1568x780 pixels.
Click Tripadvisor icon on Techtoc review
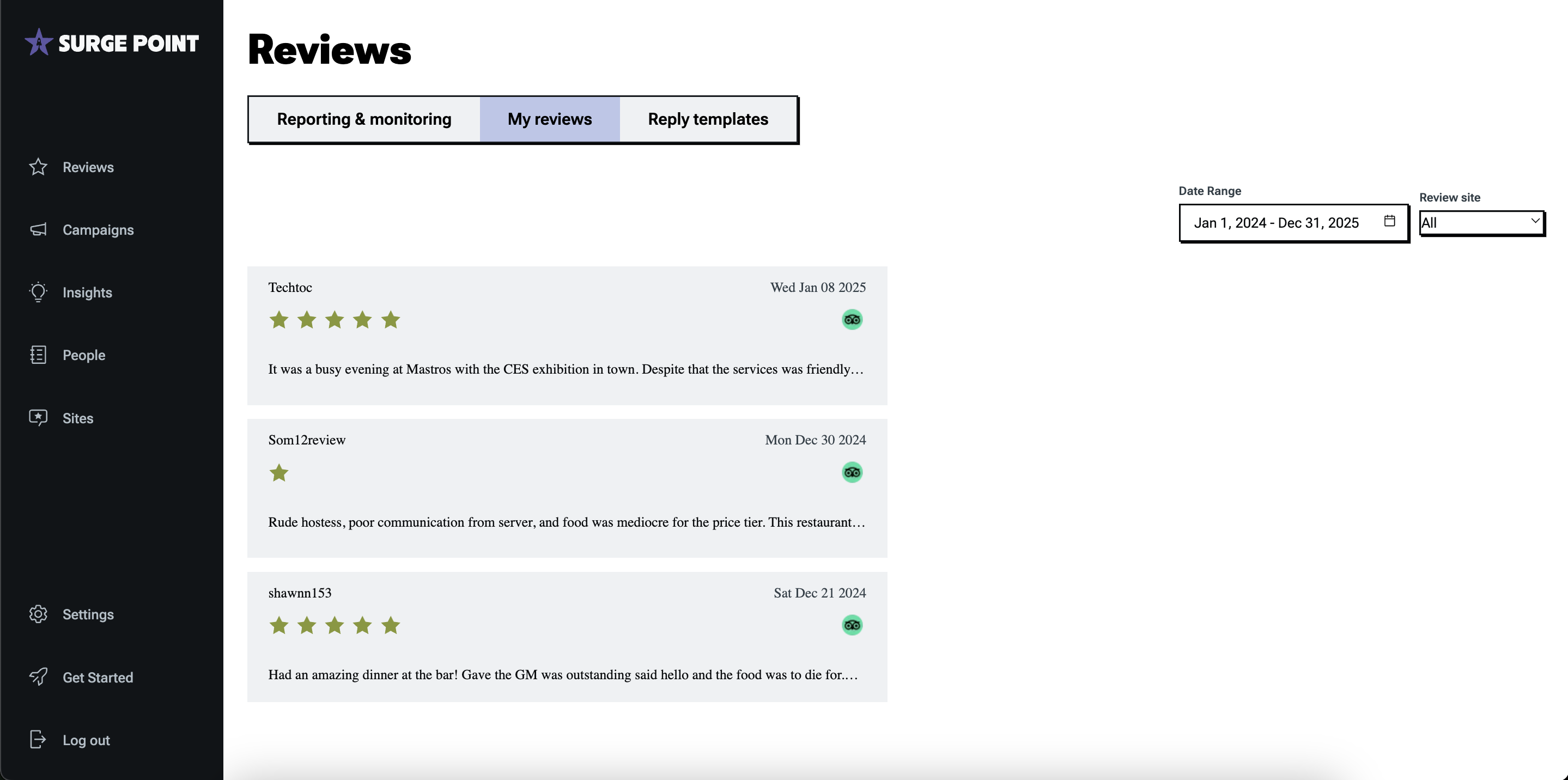coord(852,319)
